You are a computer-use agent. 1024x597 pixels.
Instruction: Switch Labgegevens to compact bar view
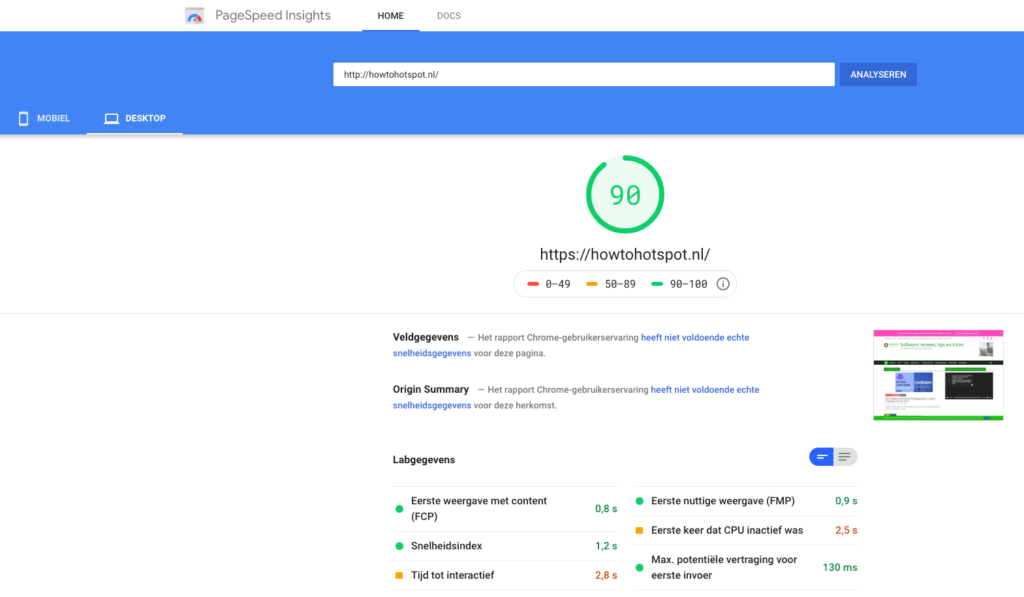click(x=821, y=457)
